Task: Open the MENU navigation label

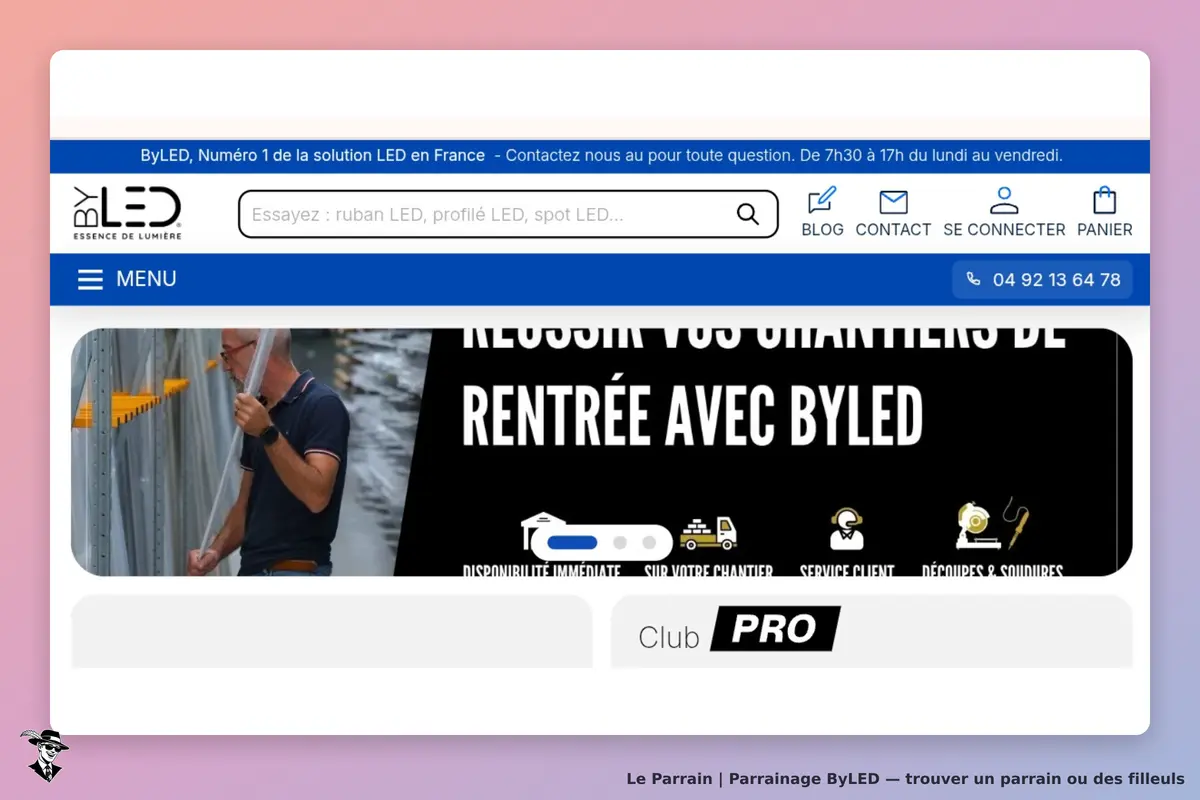Action: pyautogui.click(x=146, y=279)
